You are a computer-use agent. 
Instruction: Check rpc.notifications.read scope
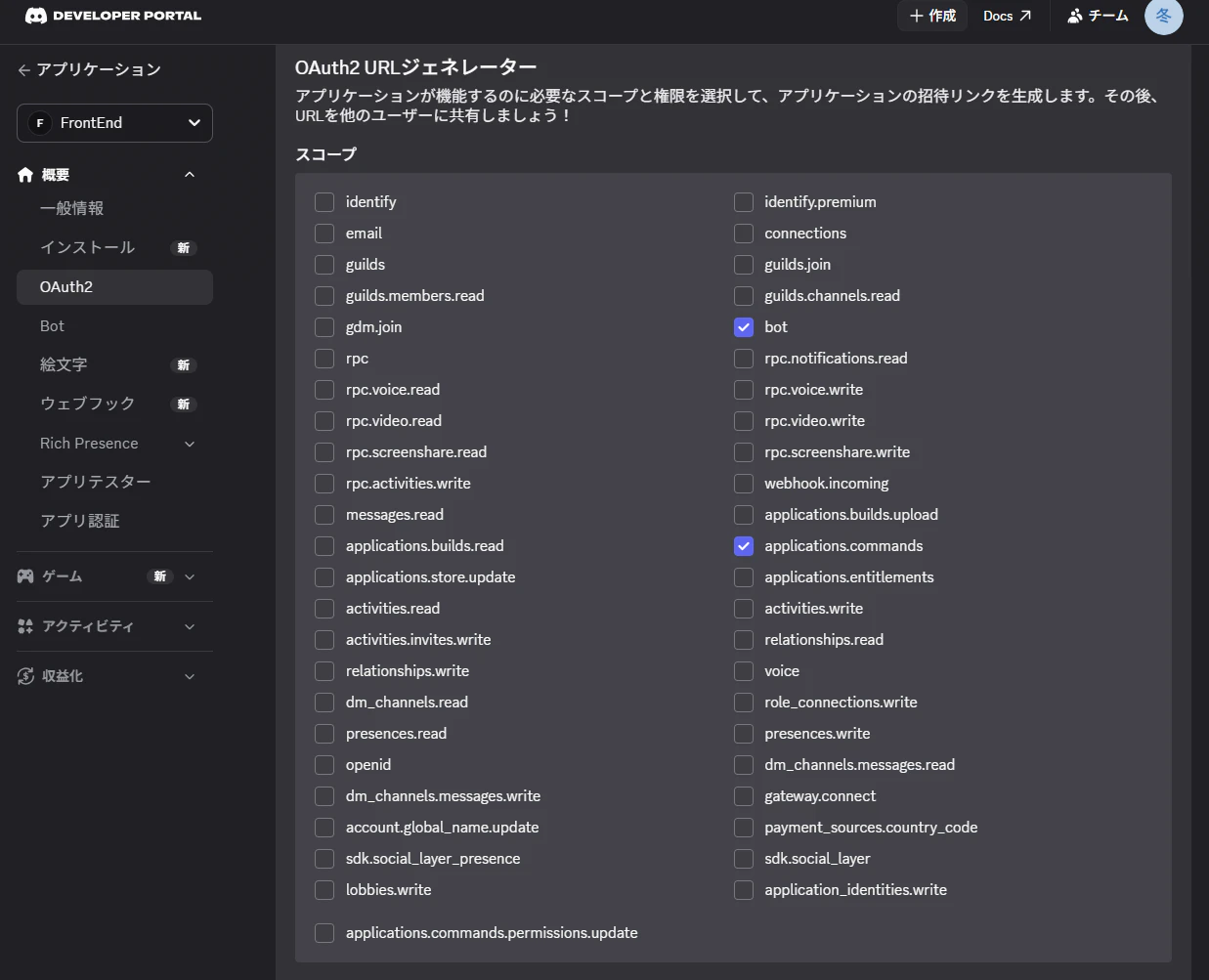[x=744, y=359]
